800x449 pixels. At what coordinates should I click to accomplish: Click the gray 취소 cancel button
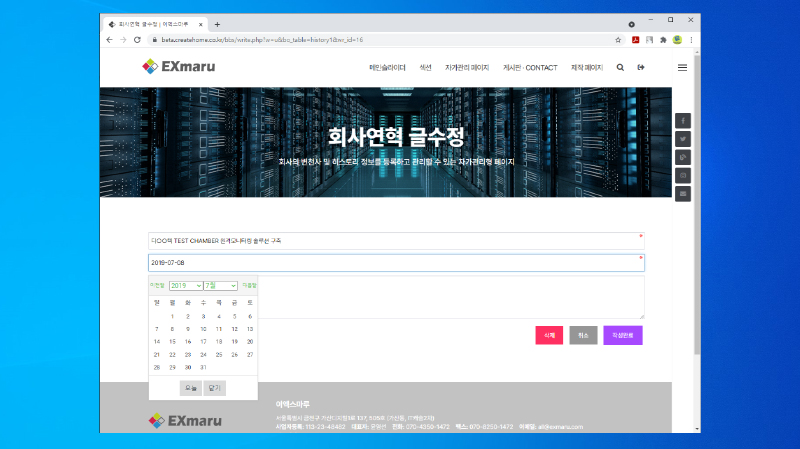tap(583, 335)
